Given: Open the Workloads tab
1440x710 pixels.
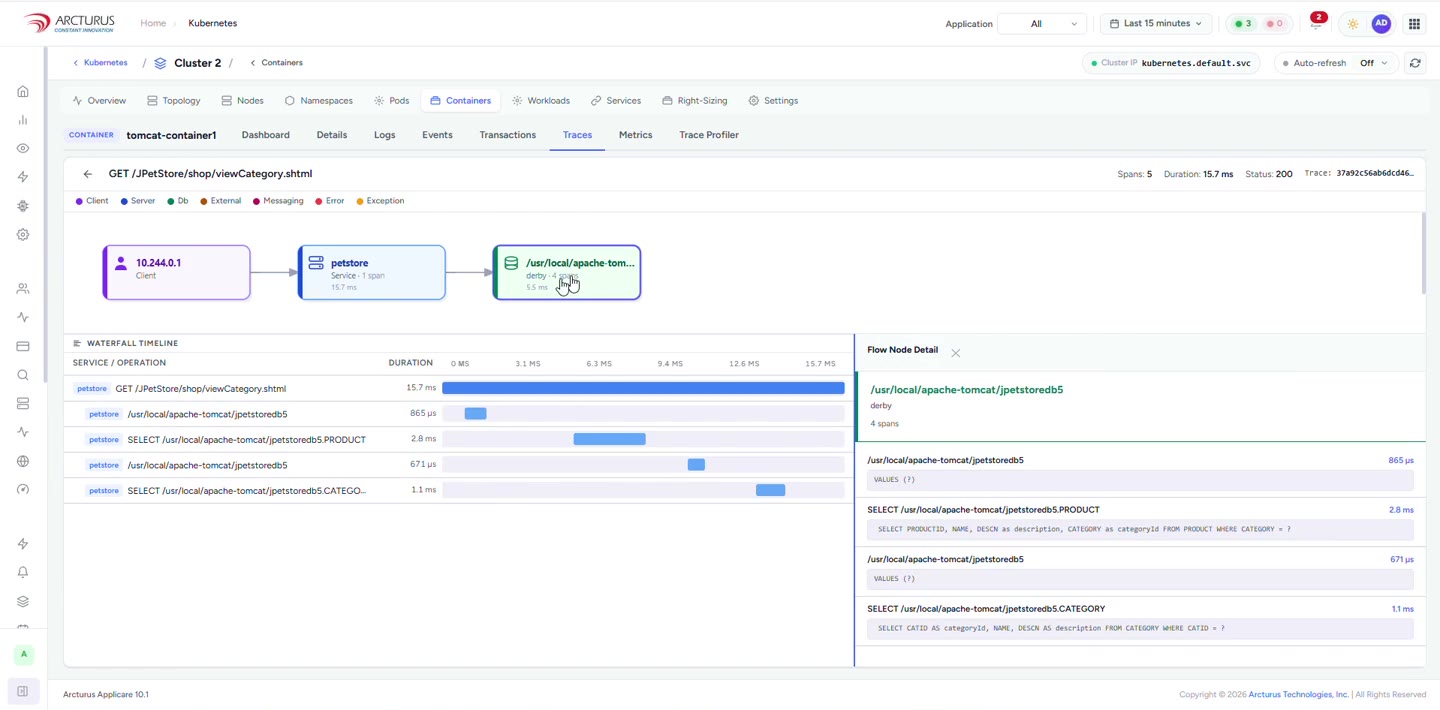Looking at the screenshot, I should pos(540,101).
